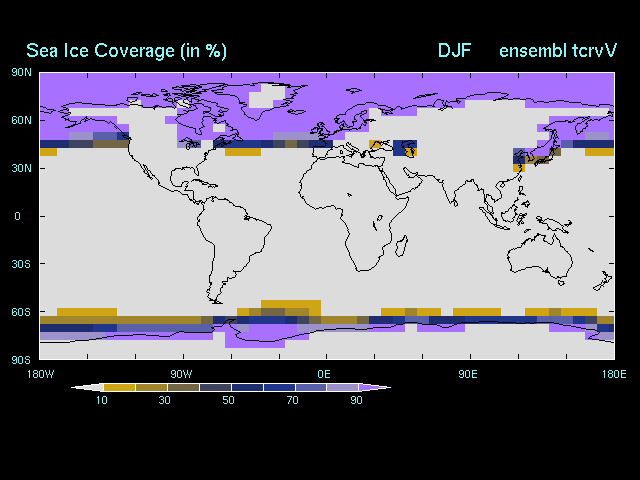
Task: Click the purple right arrow end of colorbar
Action: 375,387
